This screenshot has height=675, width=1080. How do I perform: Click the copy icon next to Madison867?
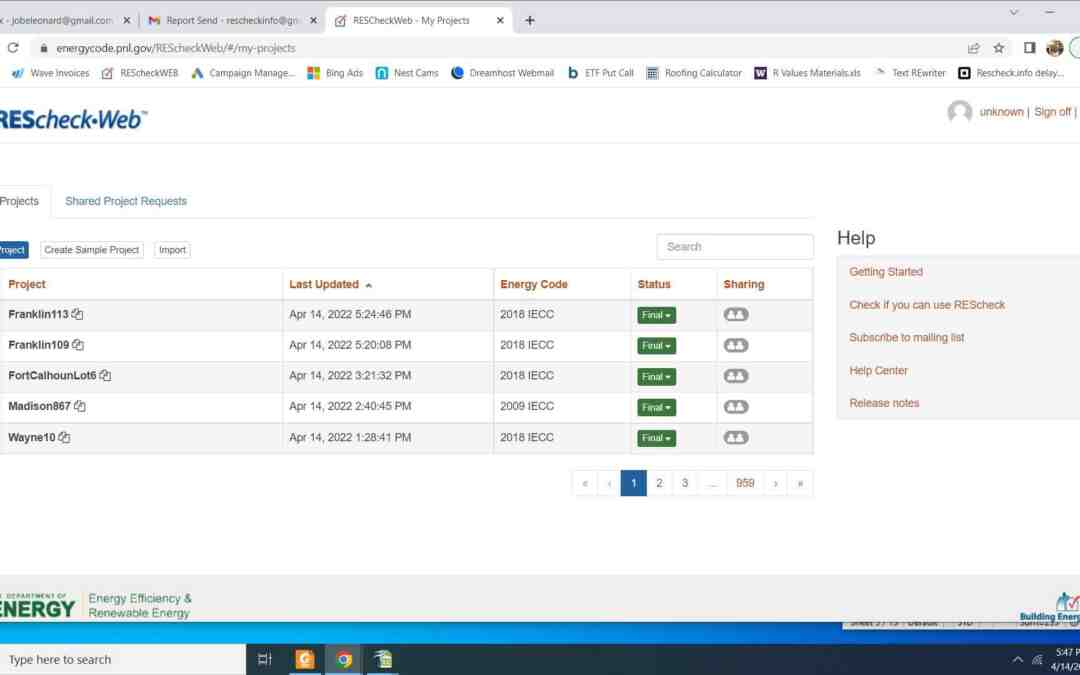(80, 406)
